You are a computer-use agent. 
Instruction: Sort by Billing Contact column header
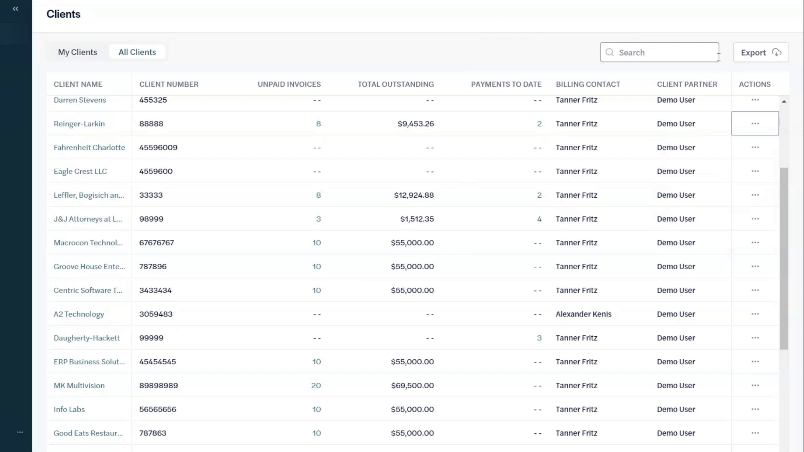[x=588, y=85]
